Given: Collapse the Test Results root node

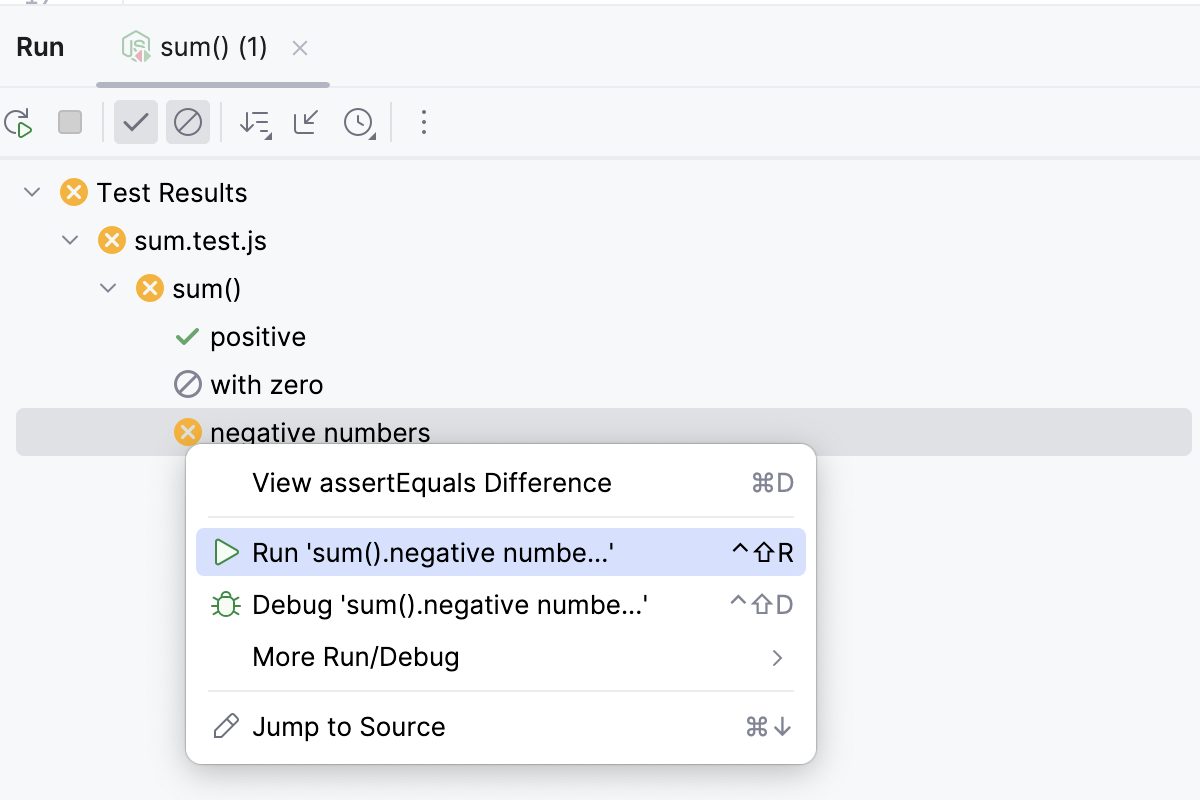Looking at the screenshot, I should (31, 192).
